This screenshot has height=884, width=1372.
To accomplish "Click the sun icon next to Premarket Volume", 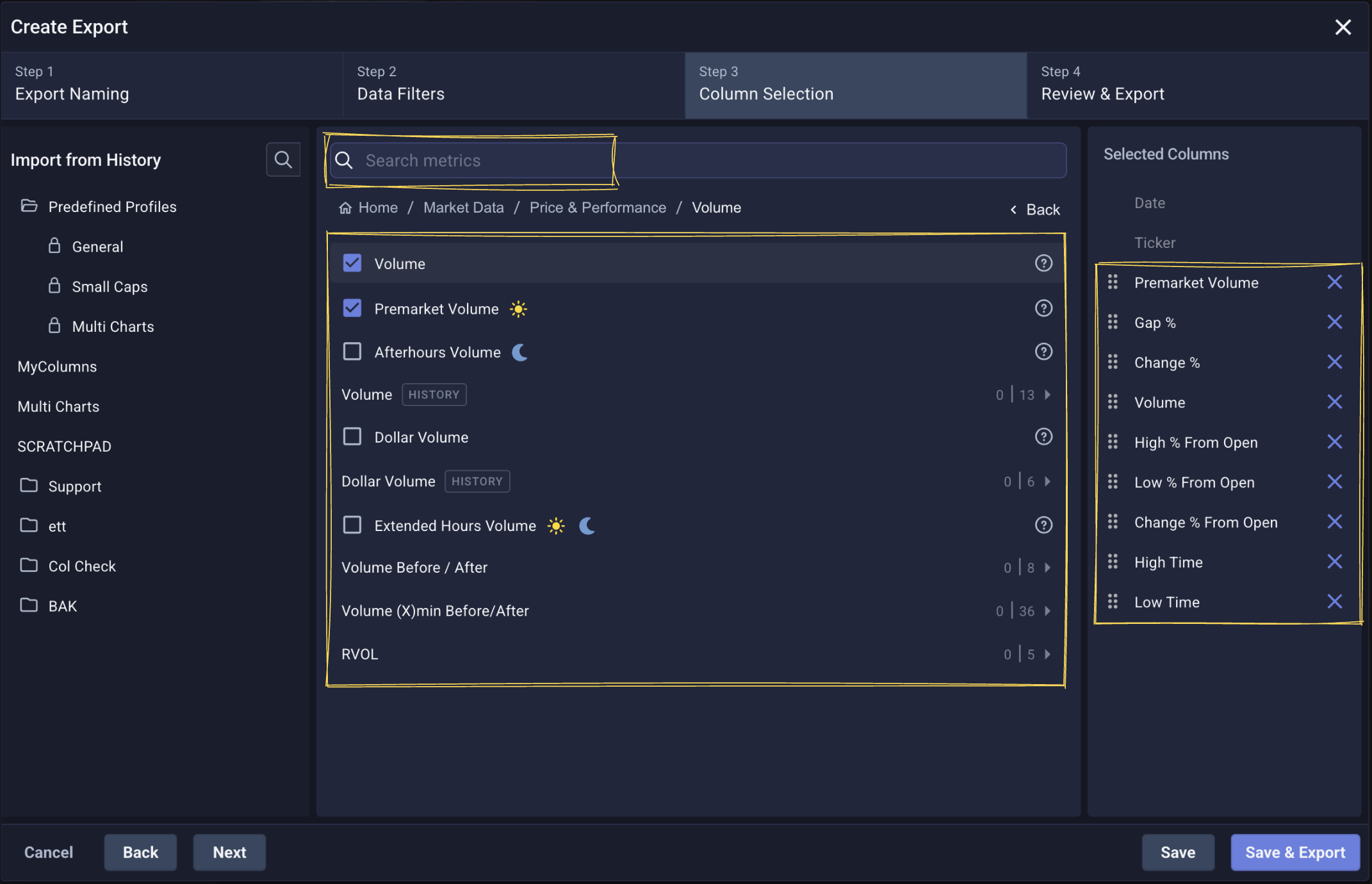I will 518,309.
